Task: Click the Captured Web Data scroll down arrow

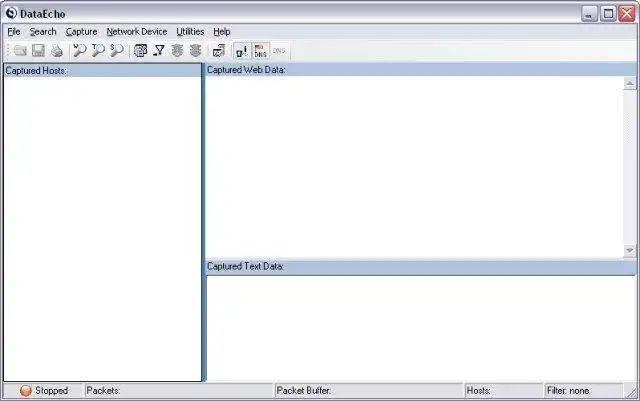Action: pos(630,251)
